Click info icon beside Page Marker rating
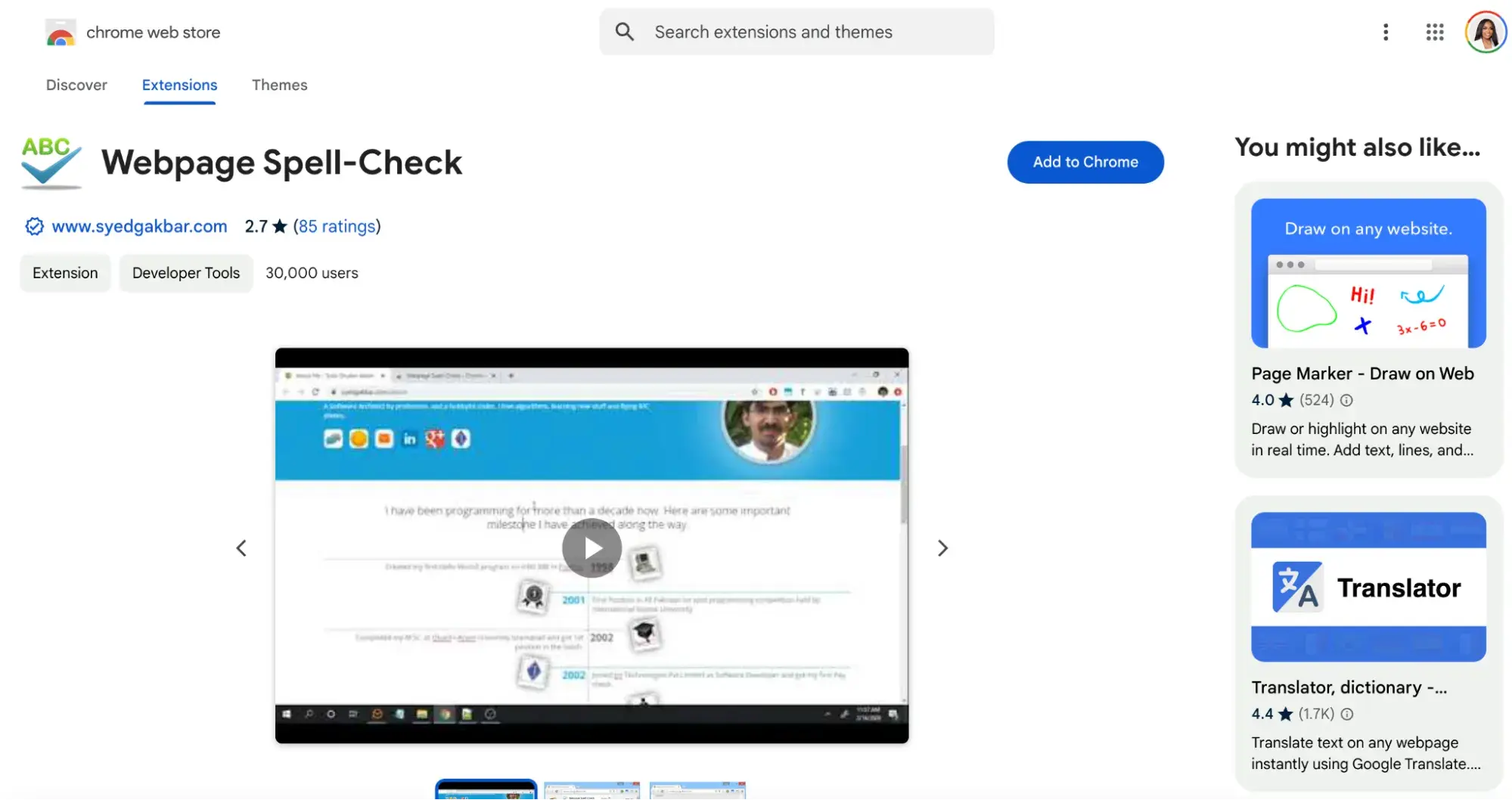Viewport: 1512px width, 800px height. [x=1346, y=400]
